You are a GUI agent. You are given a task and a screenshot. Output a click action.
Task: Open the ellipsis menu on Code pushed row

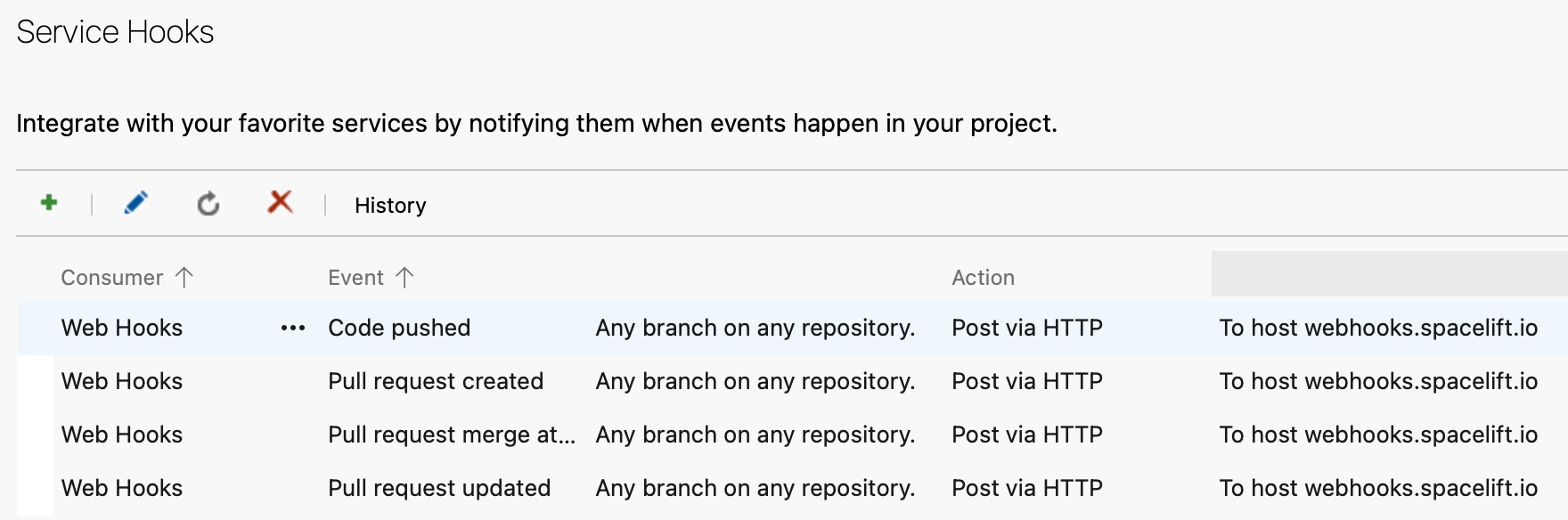[x=293, y=329]
